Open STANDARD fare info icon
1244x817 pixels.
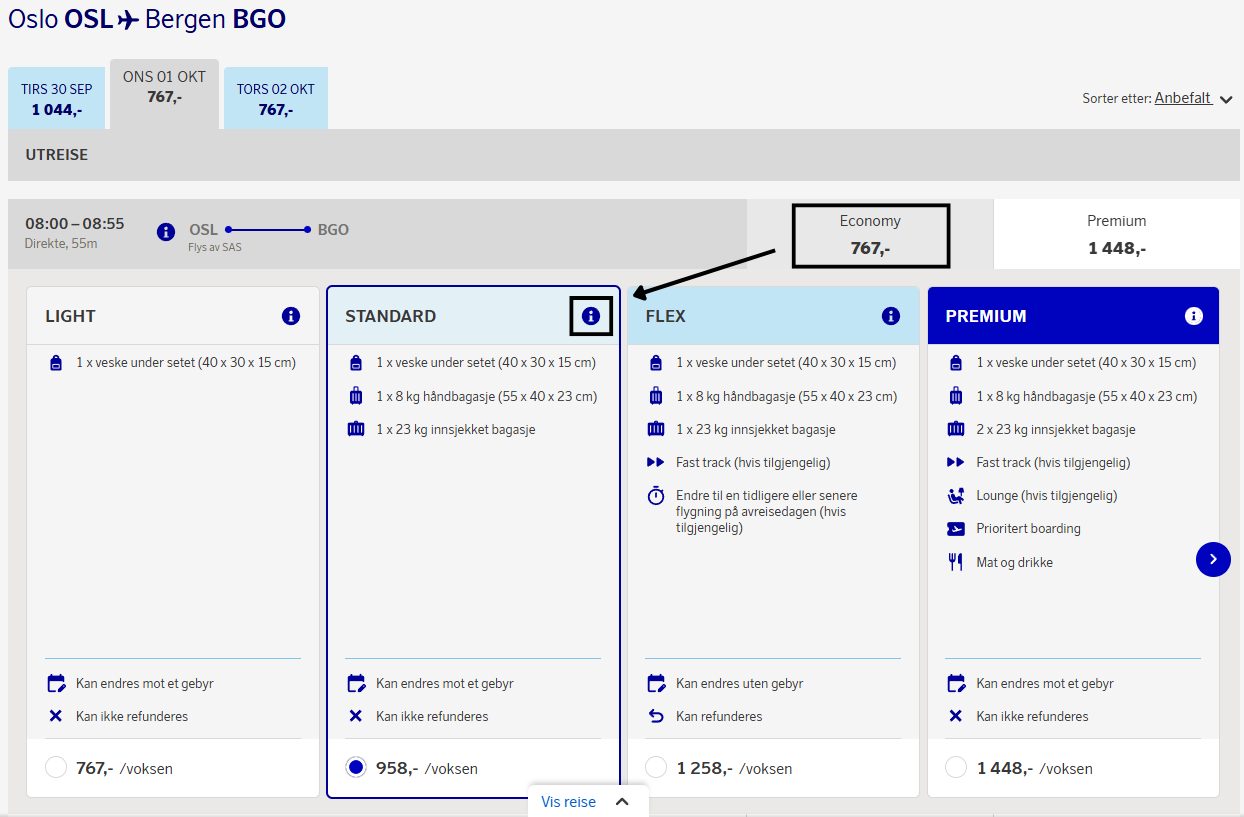coord(591,316)
